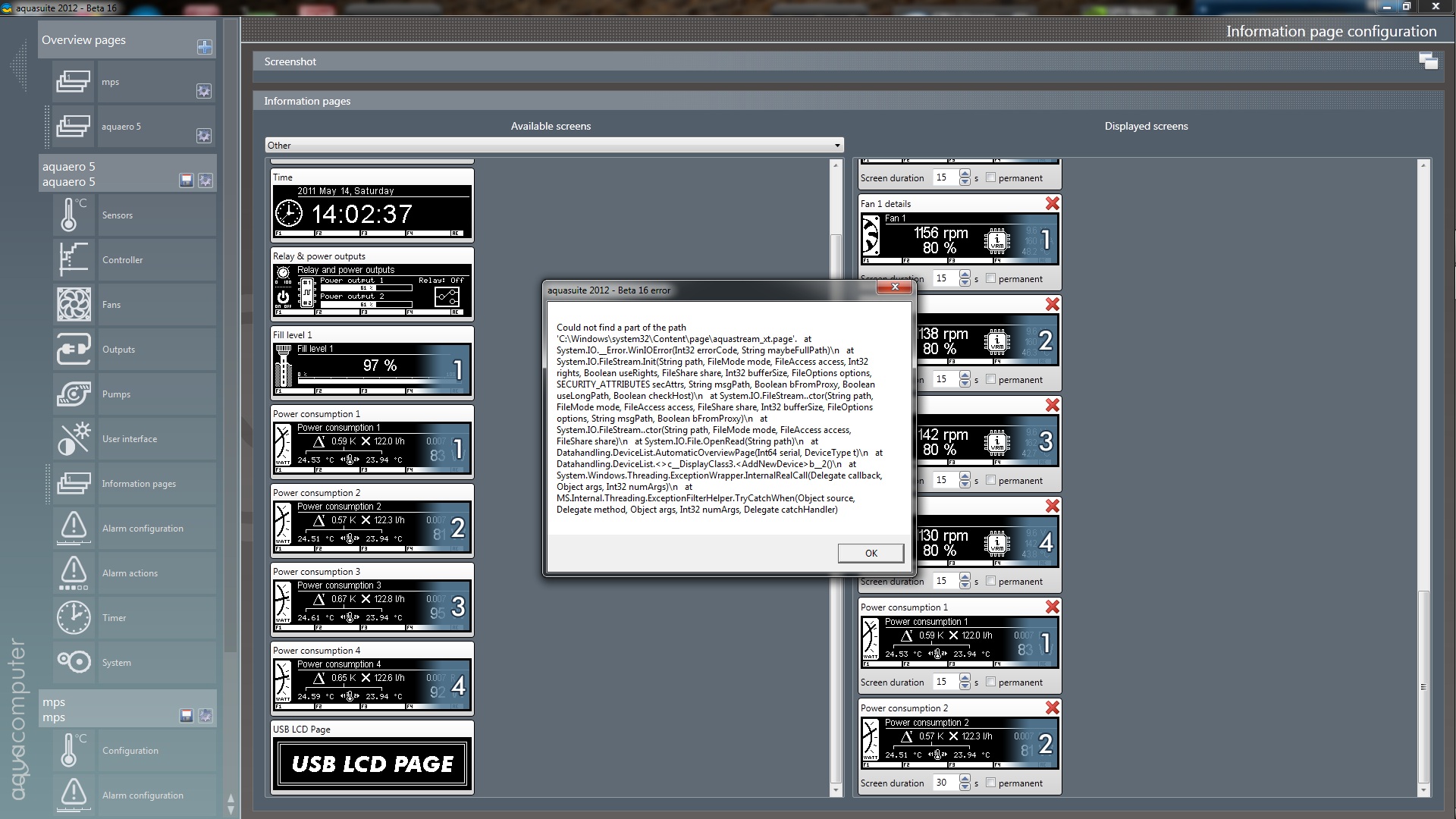Click the Alarm configuration warning icon

point(74,529)
